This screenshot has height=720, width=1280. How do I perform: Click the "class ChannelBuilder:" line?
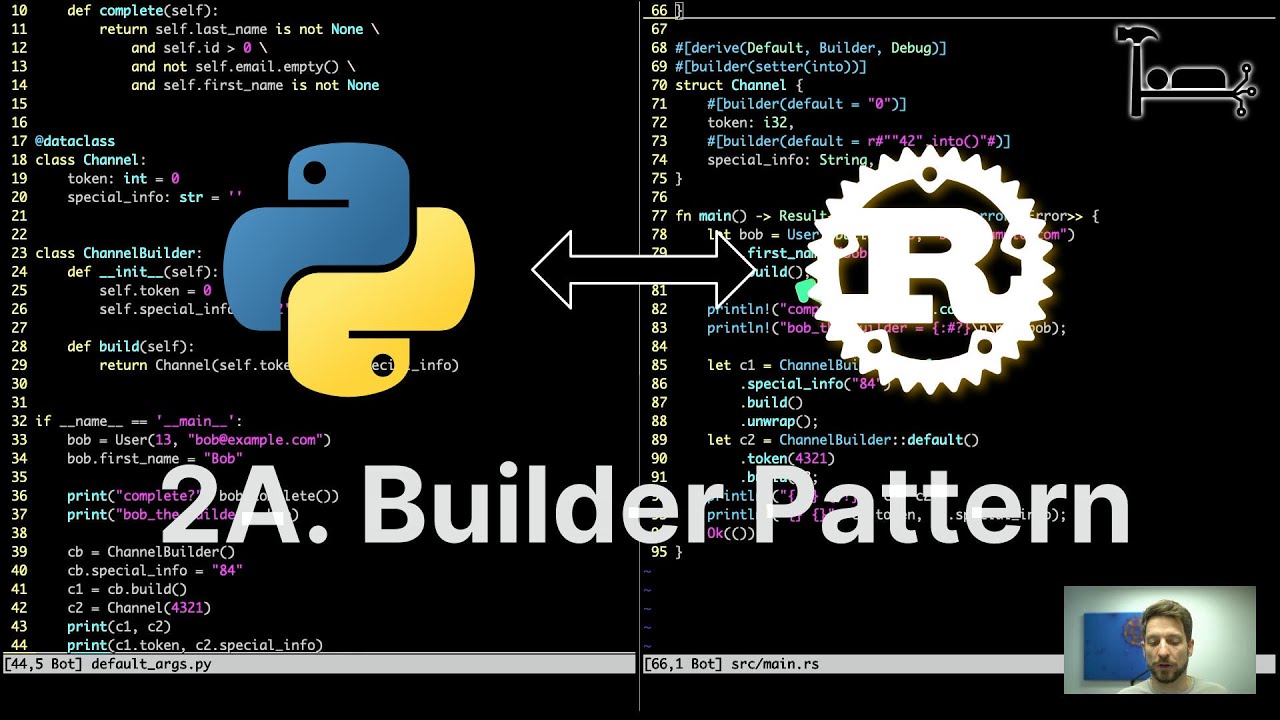pos(119,253)
